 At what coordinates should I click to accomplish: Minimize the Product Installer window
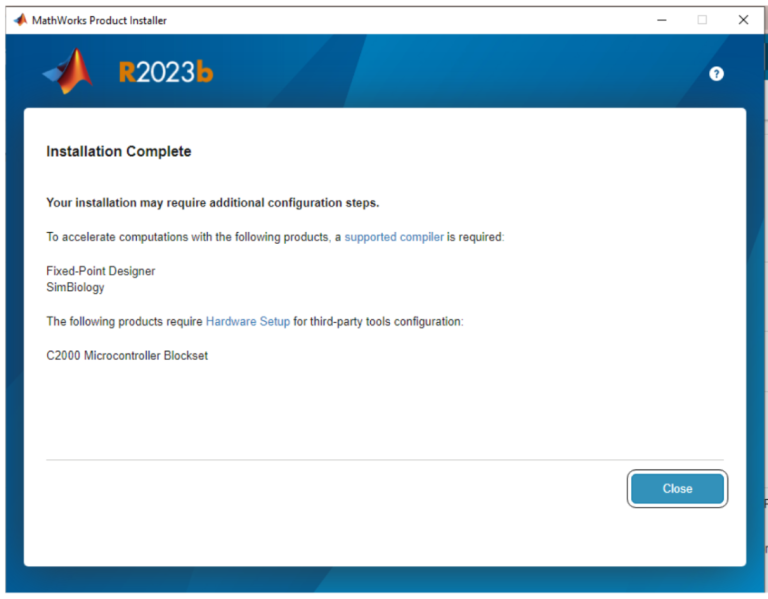click(x=662, y=20)
